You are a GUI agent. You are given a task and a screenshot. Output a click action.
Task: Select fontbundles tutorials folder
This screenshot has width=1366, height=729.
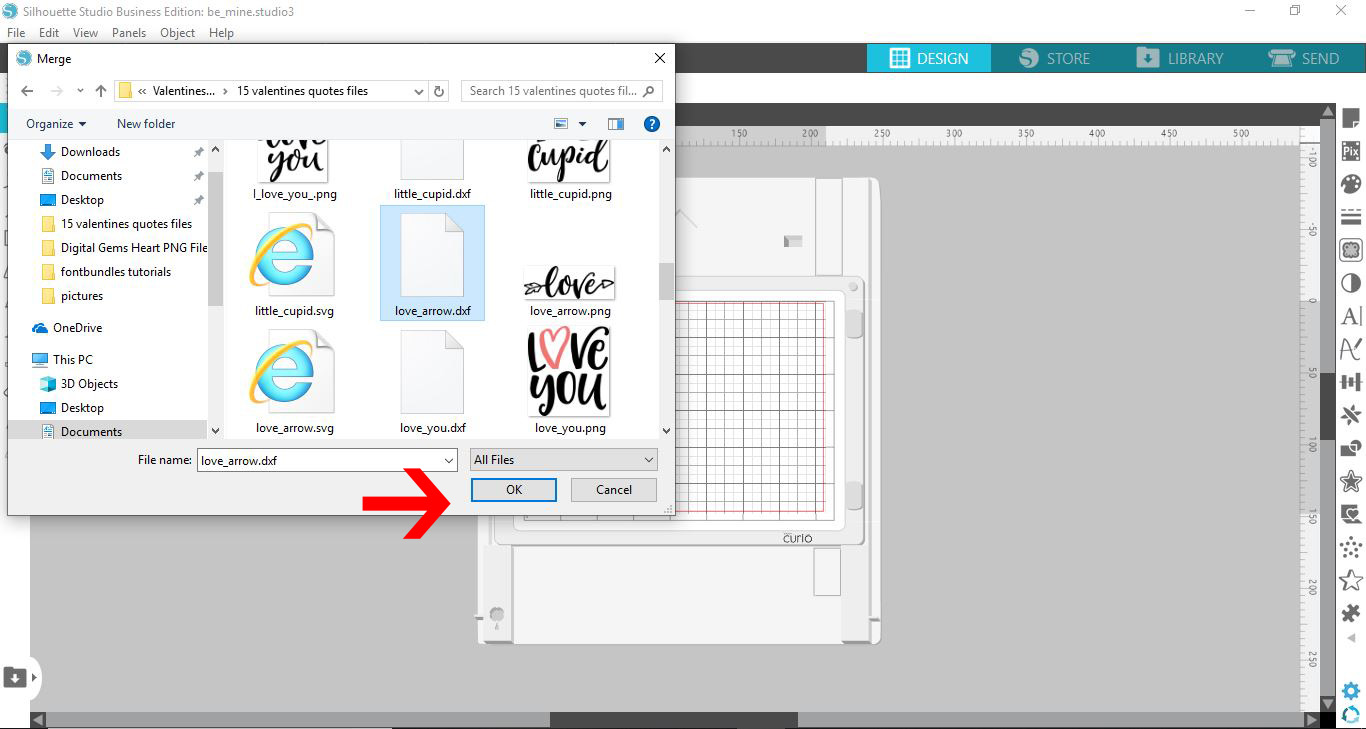[x=116, y=272]
